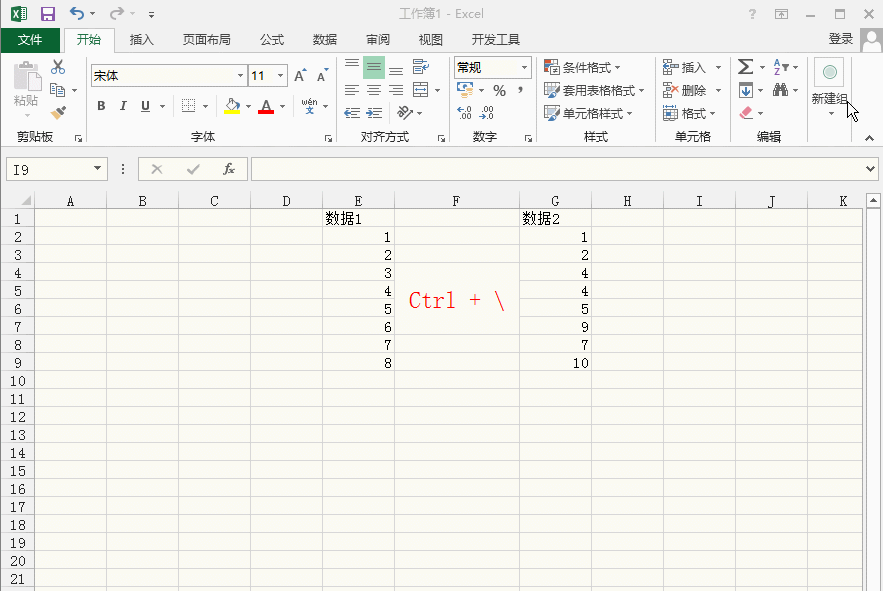Open the font name 宋体 dropdown
This screenshot has width=883, height=591.
240,75
